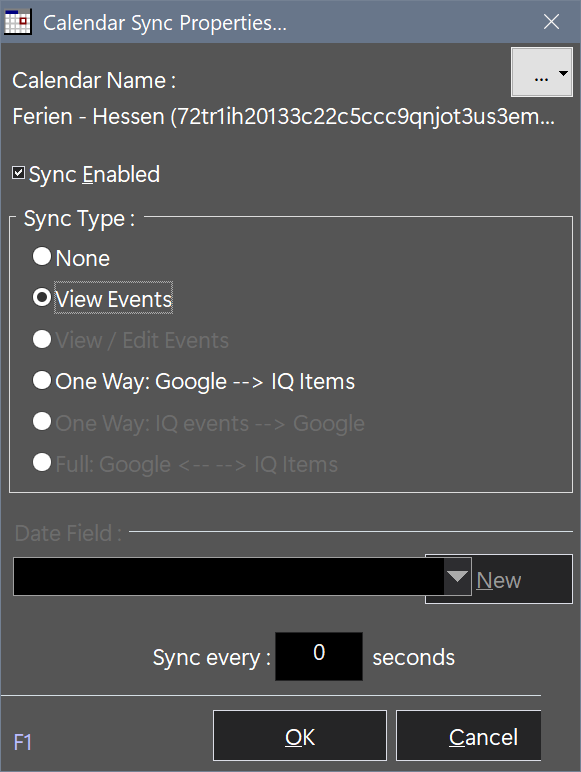581x772 pixels.
Task: Click inside the Date Field combo box
Action: pos(228,577)
